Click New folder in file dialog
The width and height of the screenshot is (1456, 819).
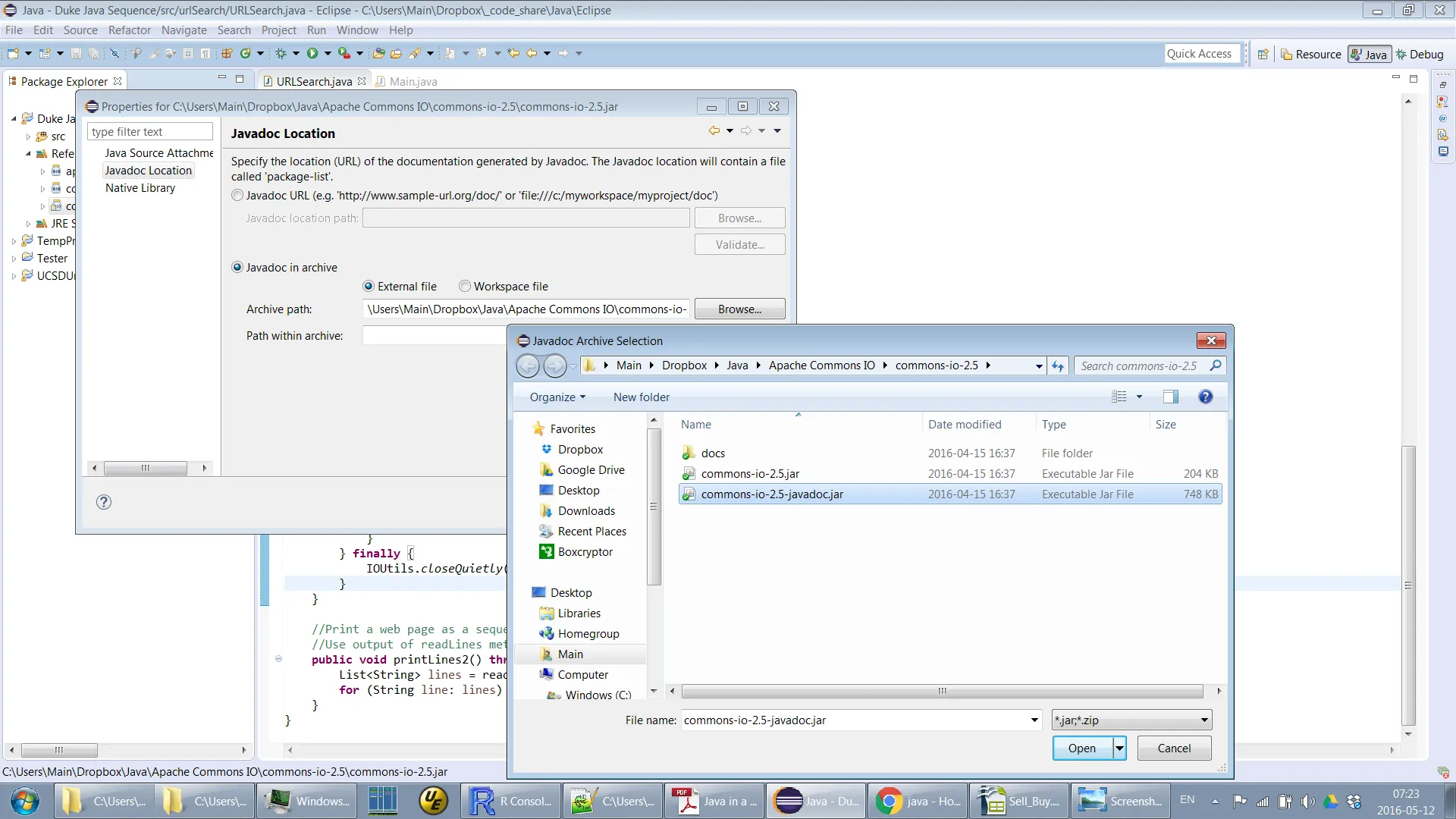(641, 397)
